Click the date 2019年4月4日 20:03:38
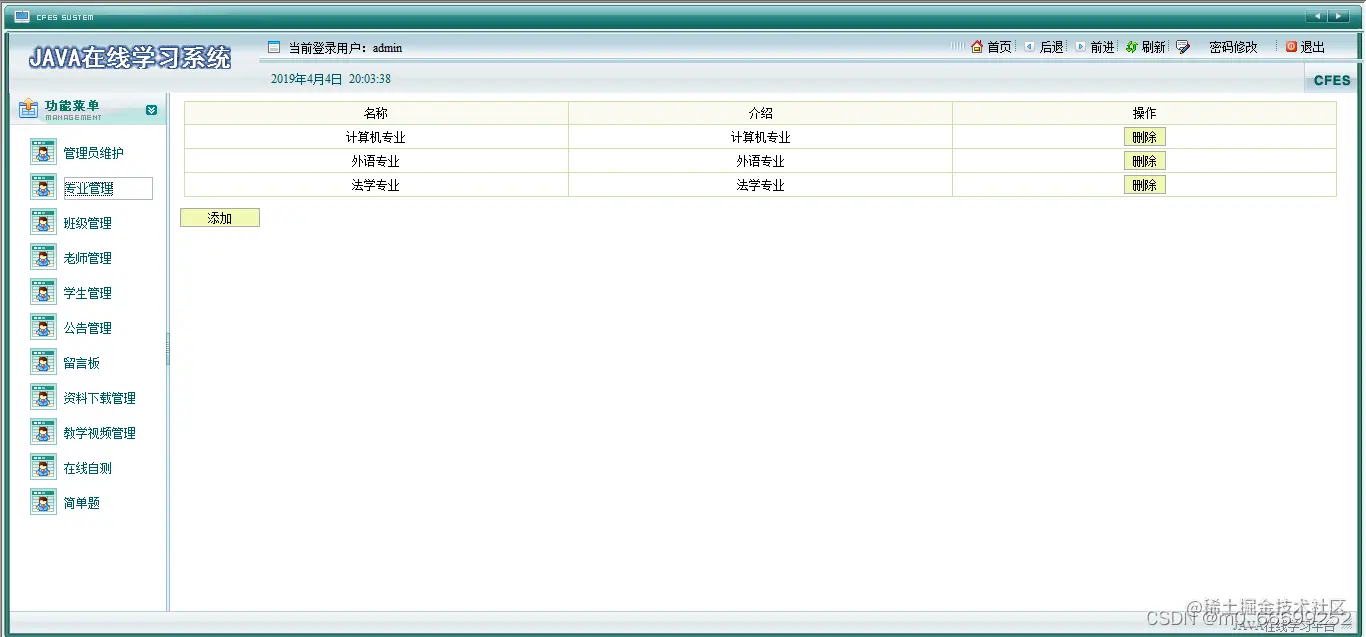Image resolution: width=1366 pixels, height=637 pixels. tap(331, 79)
